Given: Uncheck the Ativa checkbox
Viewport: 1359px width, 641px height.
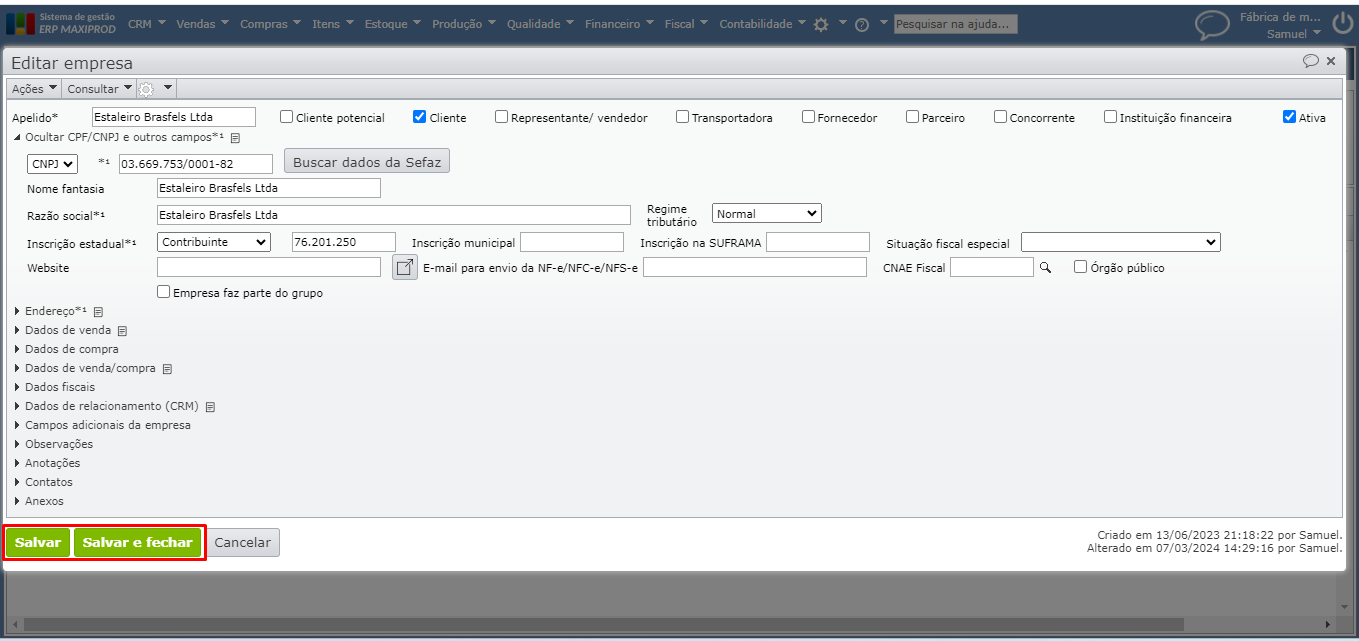Looking at the screenshot, I should (x=1290, y=117).
